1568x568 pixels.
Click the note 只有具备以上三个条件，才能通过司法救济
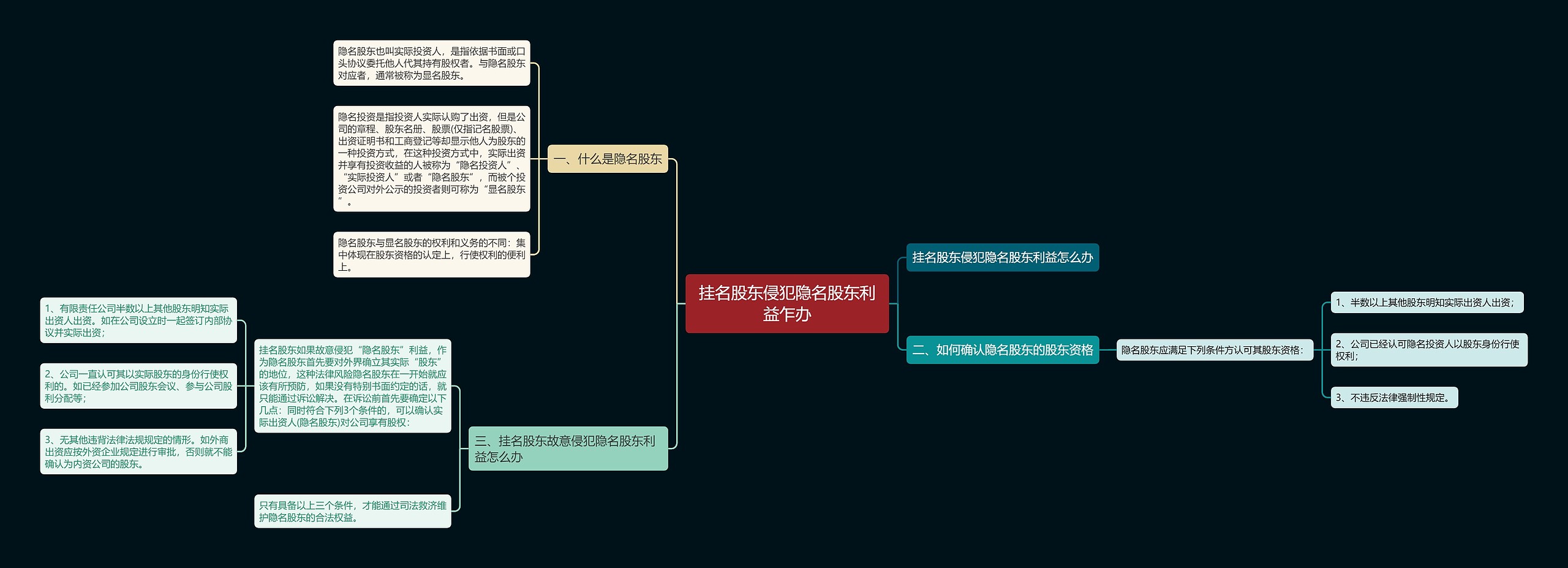[x=352, y=511]
